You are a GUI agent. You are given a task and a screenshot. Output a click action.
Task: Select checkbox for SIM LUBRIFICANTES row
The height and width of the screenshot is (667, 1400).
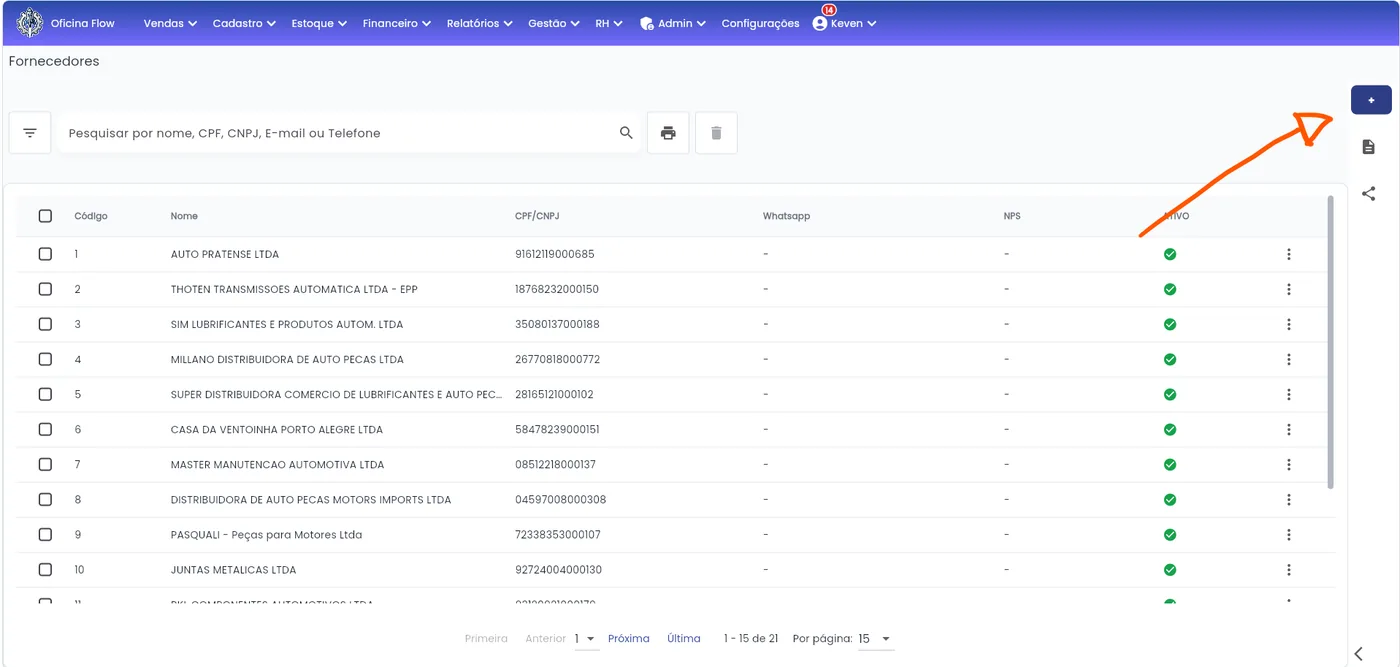[x=45, y=324]
